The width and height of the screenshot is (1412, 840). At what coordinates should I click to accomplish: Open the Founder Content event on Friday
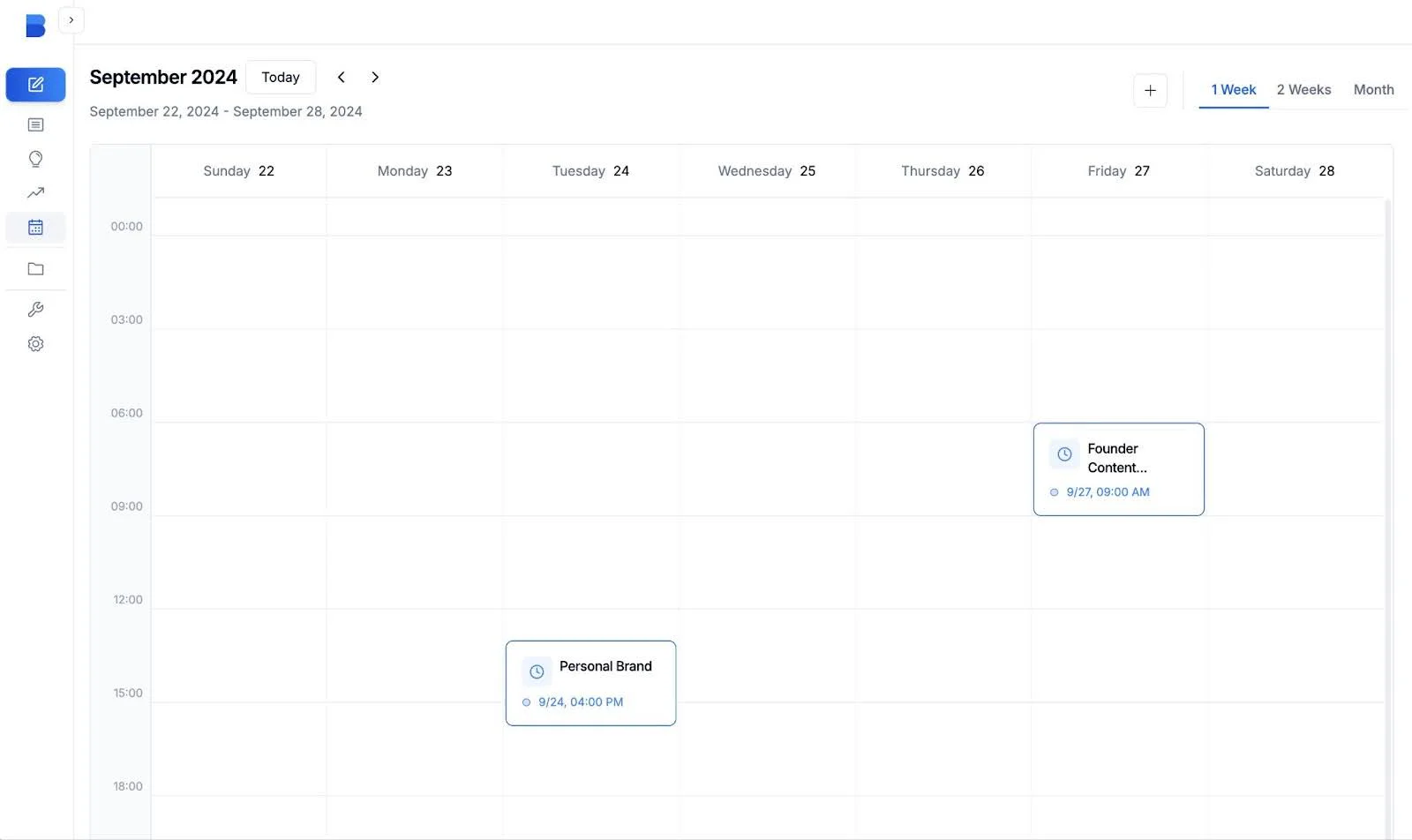[1118, 469]
